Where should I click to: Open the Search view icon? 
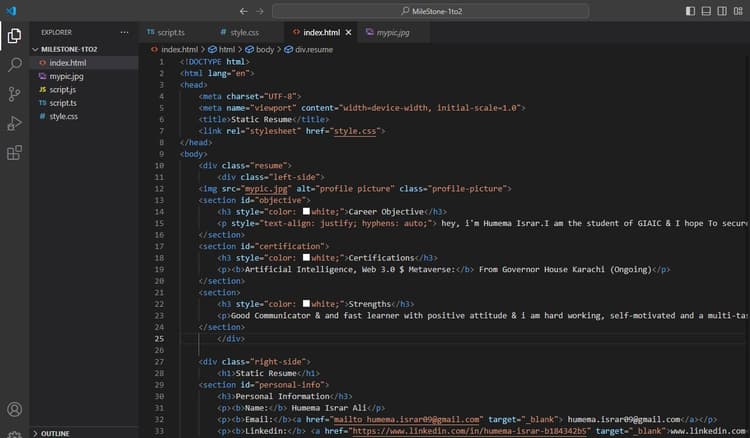point(15,65)
